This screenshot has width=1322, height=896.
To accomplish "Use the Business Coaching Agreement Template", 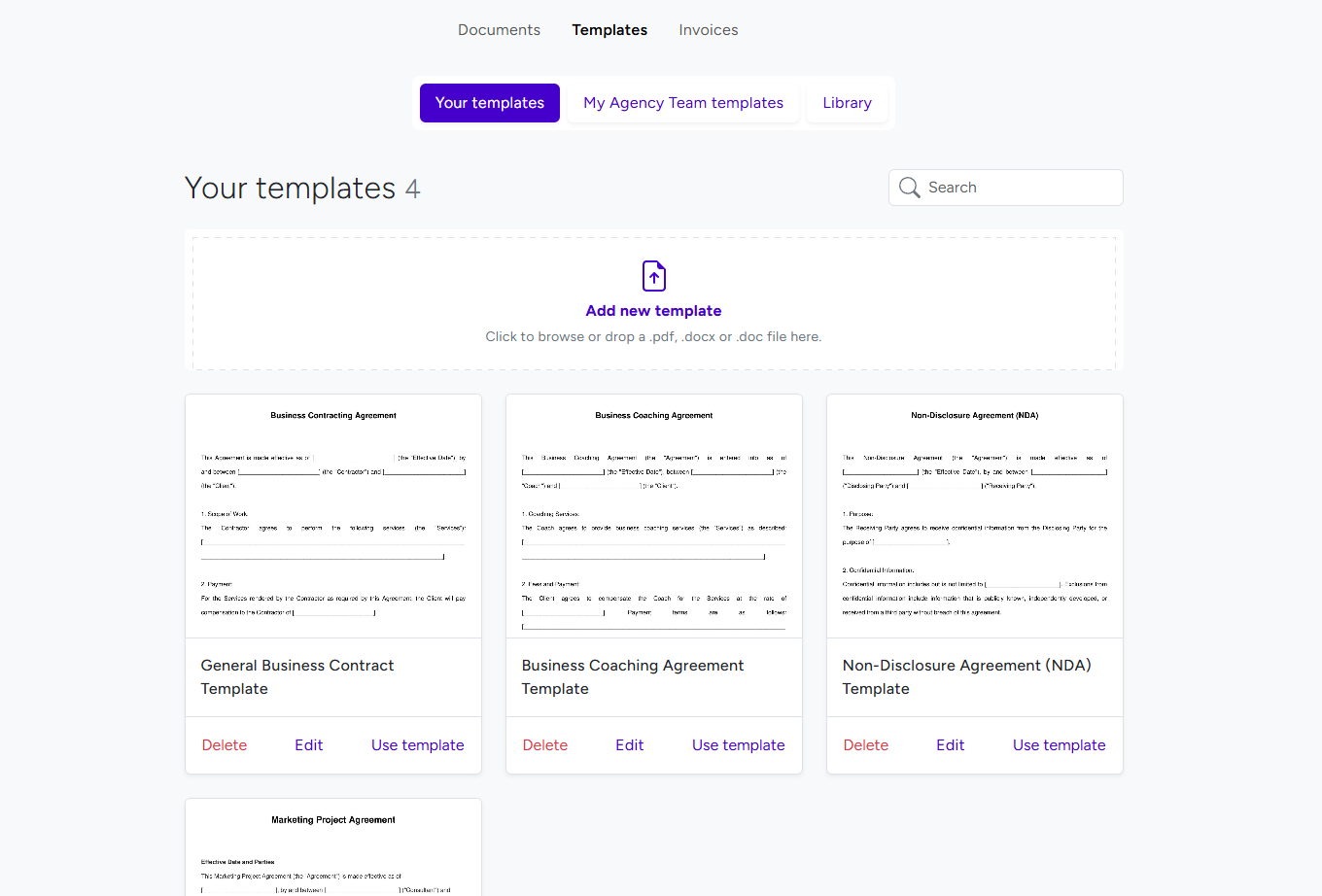I will pyautogui.click(x=738, y=744).
